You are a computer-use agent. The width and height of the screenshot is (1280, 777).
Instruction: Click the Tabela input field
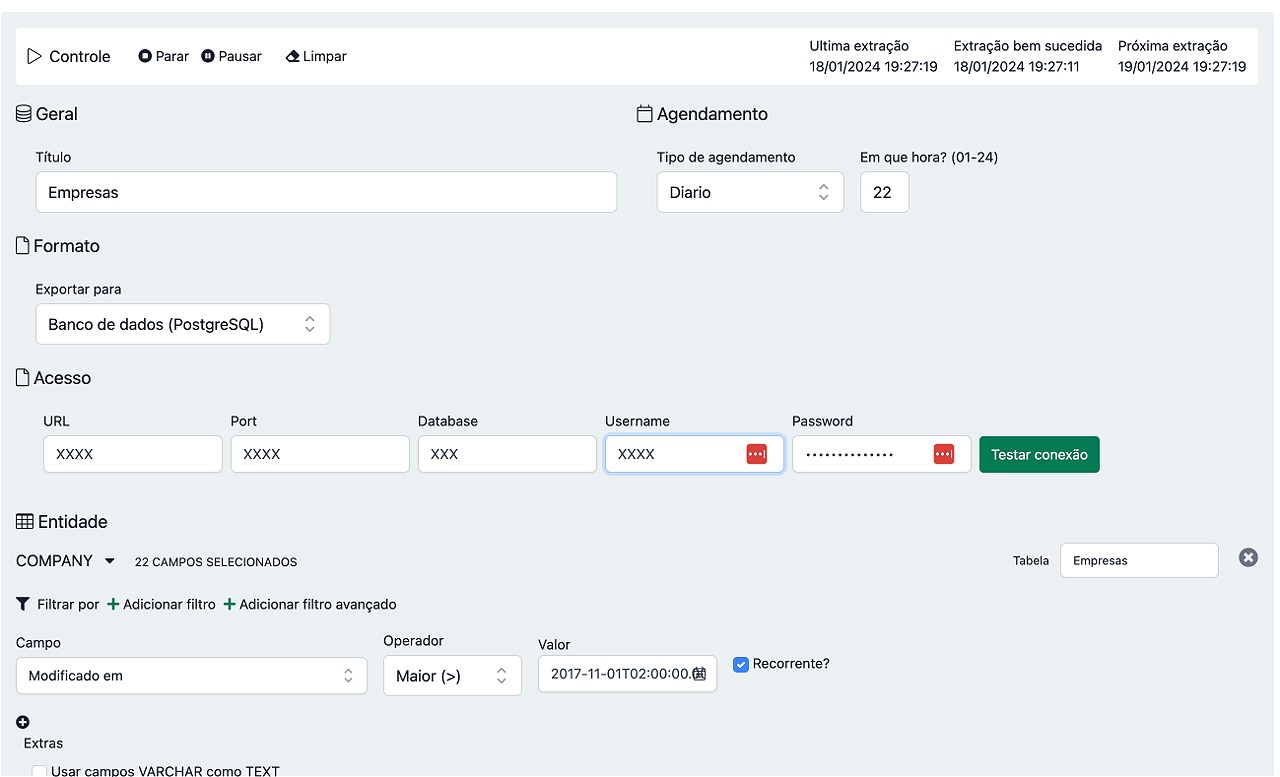pos(1139,561)
